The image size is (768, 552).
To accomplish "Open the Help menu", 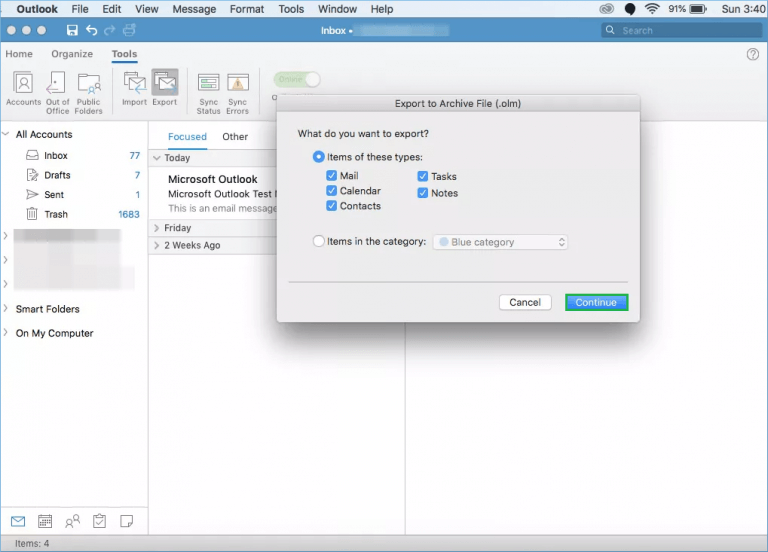I will (382, 9).
